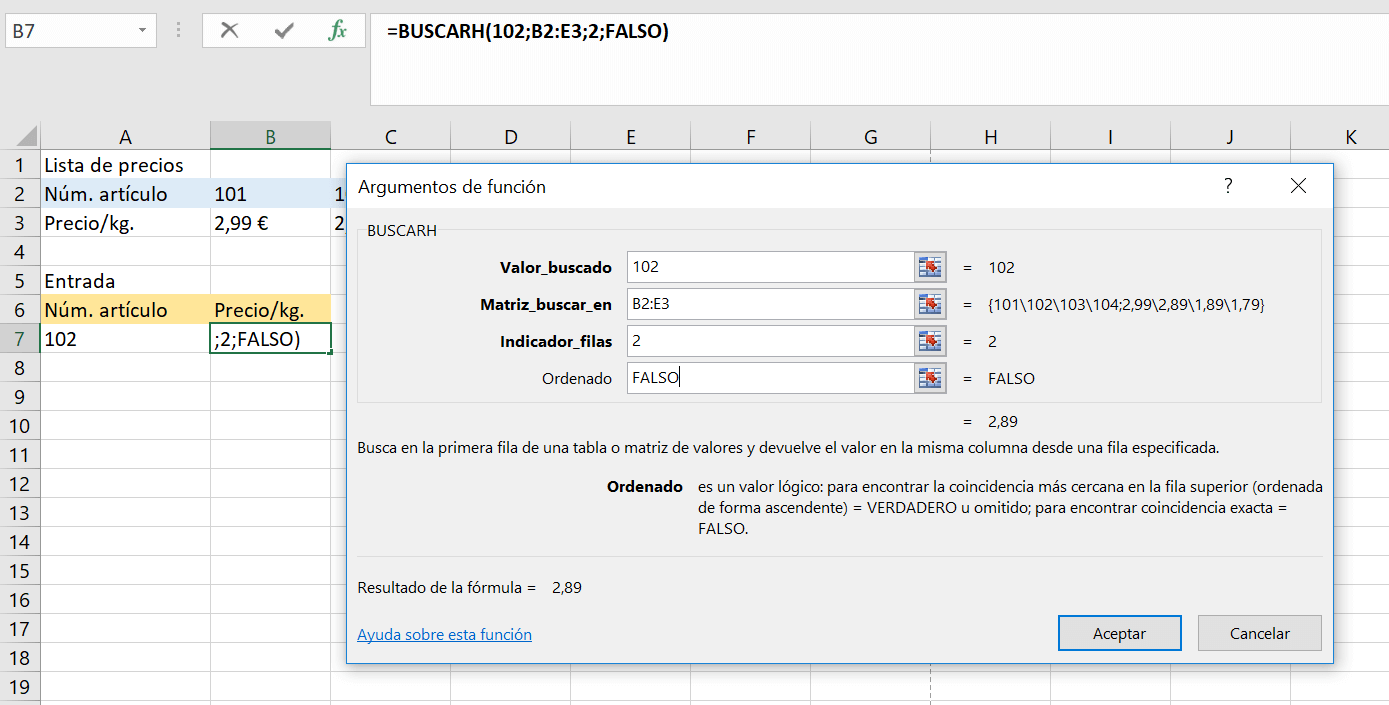Viewport: 1389px width, 705px height.
Task: Click Matriz_buscar_en range selector icon
Action: tap(930, 304)
